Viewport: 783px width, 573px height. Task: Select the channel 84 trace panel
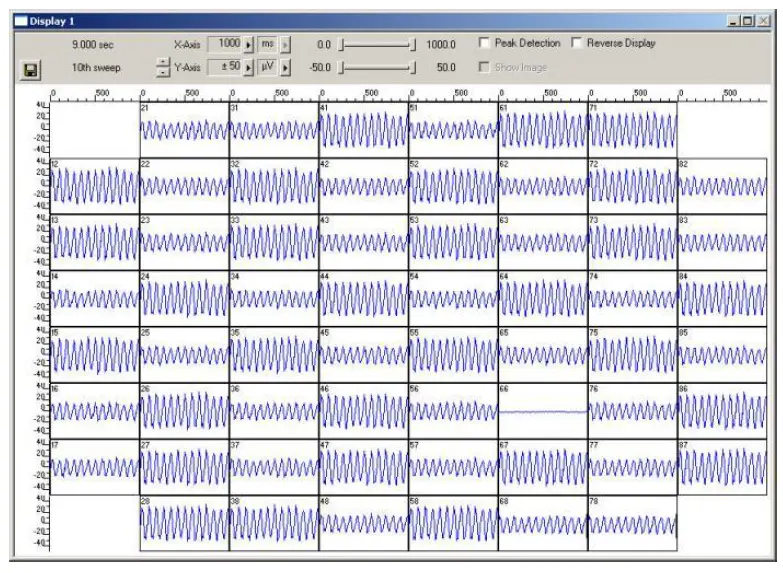[x=722, y=299]
